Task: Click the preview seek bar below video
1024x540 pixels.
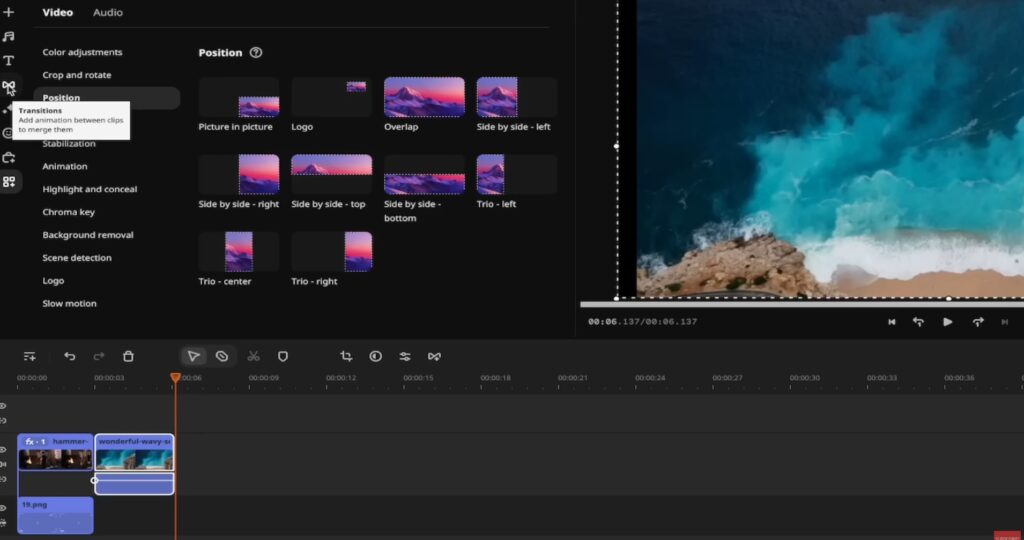Action: point(800,304)
